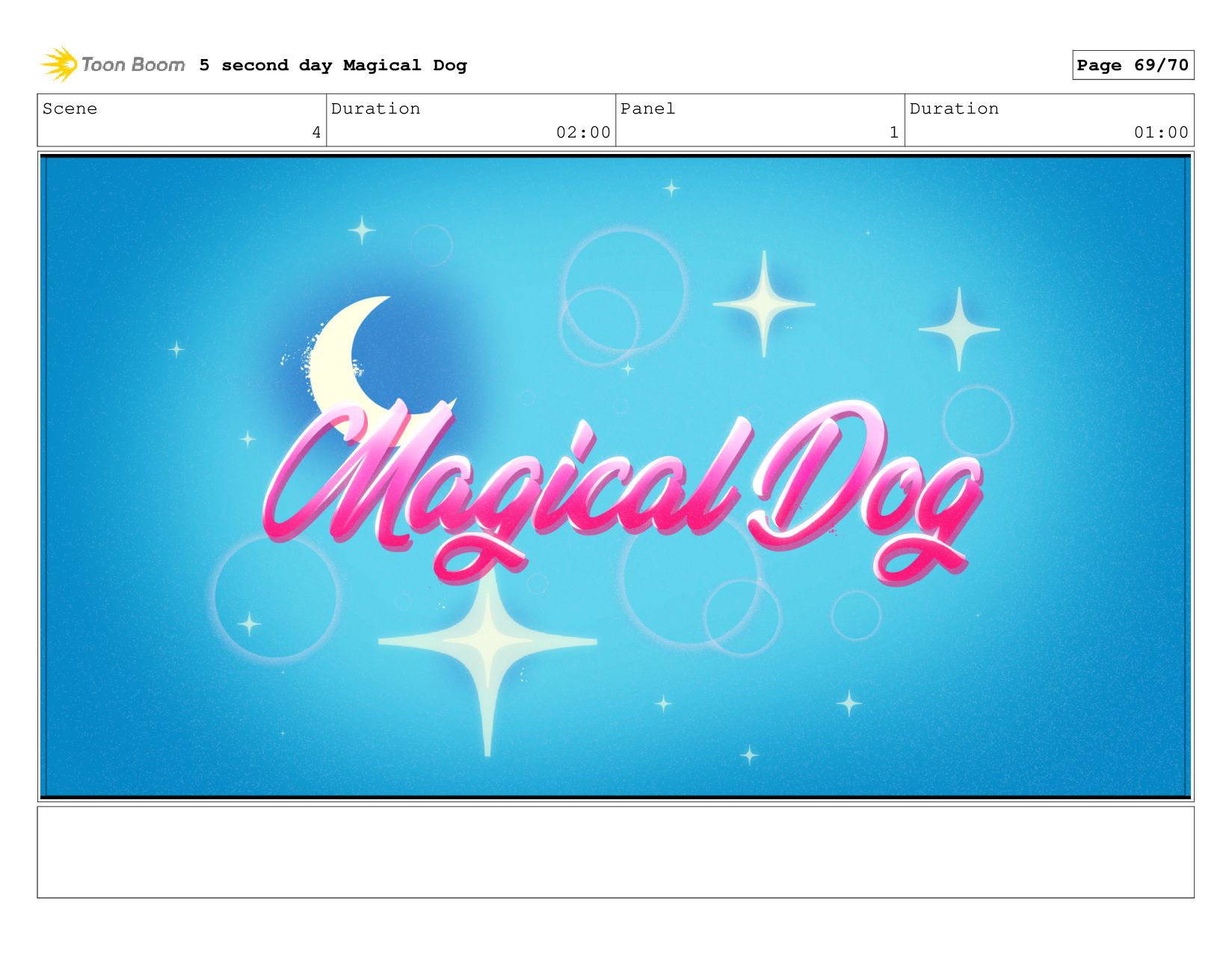The width and height of the screenshot is (1232, 954).
Task: Click the 'Duration' label beside Scene
Action: coord(375,108)
